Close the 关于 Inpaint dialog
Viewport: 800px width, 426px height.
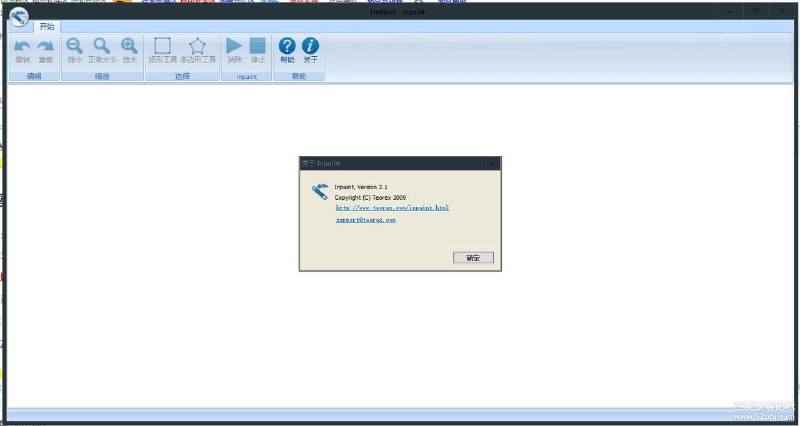[x=492, y=163]
